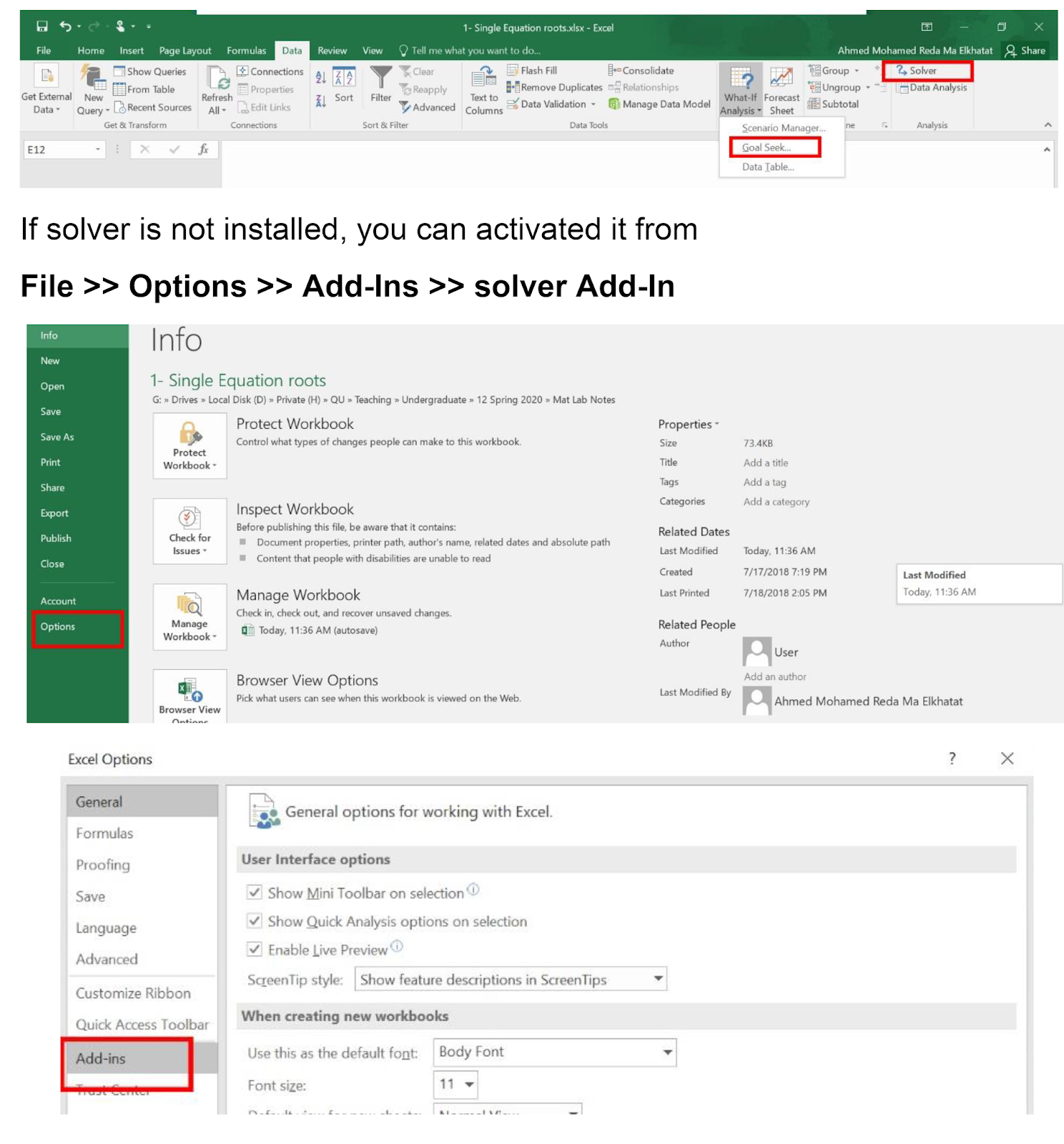Expand the Name Box dropdown arrow

pos(98,149)
